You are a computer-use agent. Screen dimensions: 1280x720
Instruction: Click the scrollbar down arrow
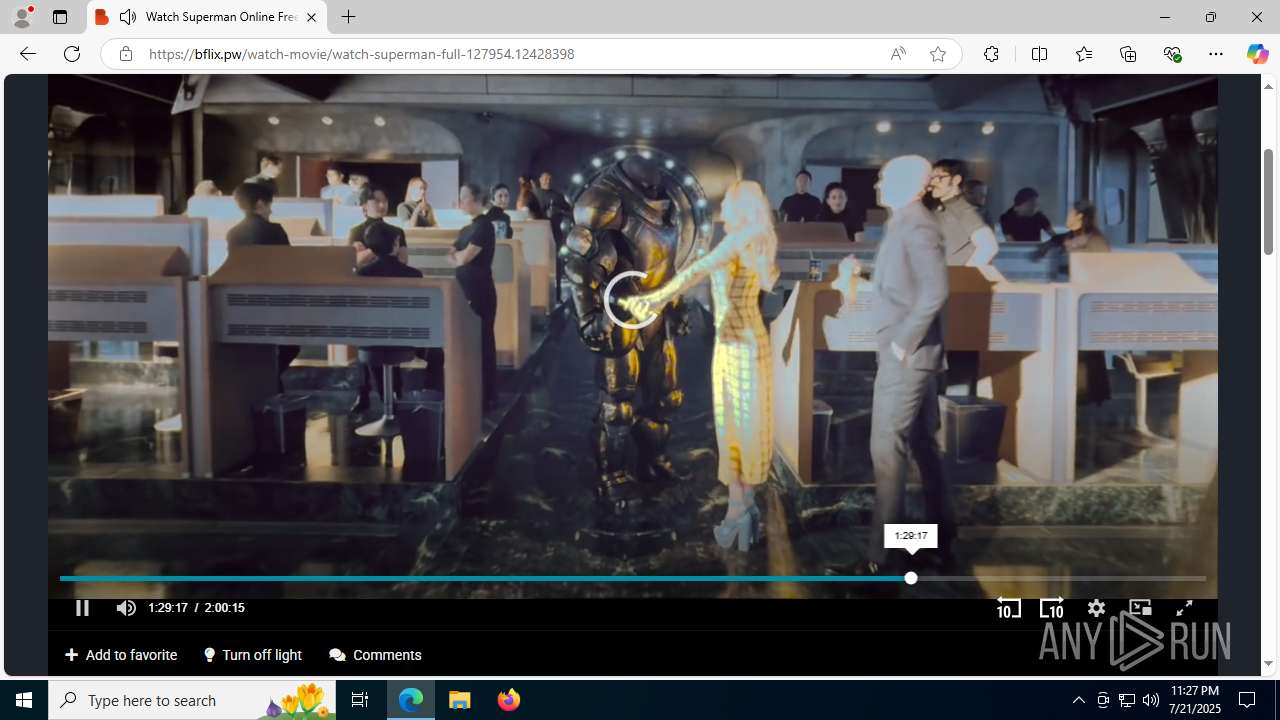click(1268, 664)
